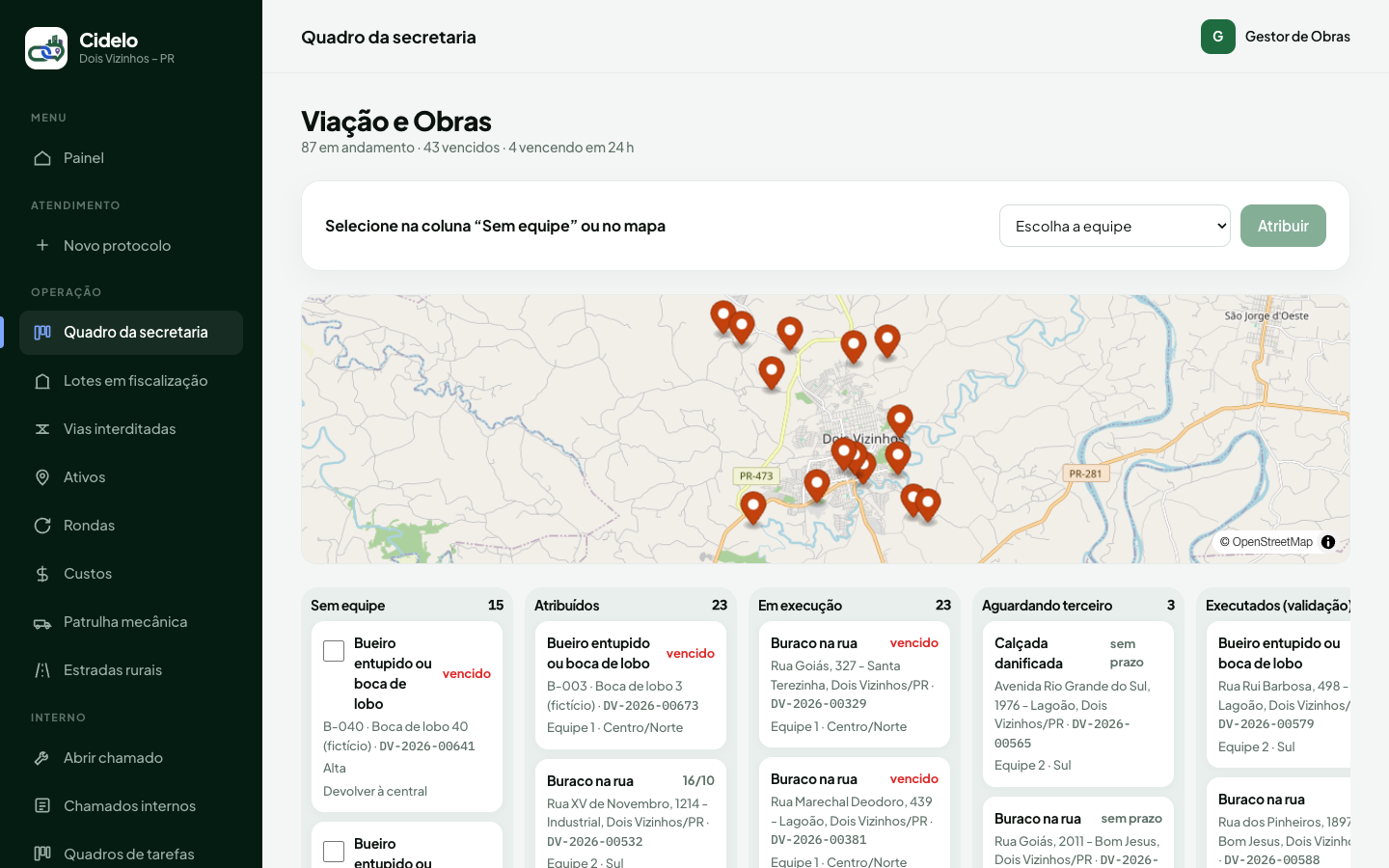Click the plus icon for Novo protocolo
Image resolution: width=1389 pixels, height=868 pixels.
coord(42,245)
